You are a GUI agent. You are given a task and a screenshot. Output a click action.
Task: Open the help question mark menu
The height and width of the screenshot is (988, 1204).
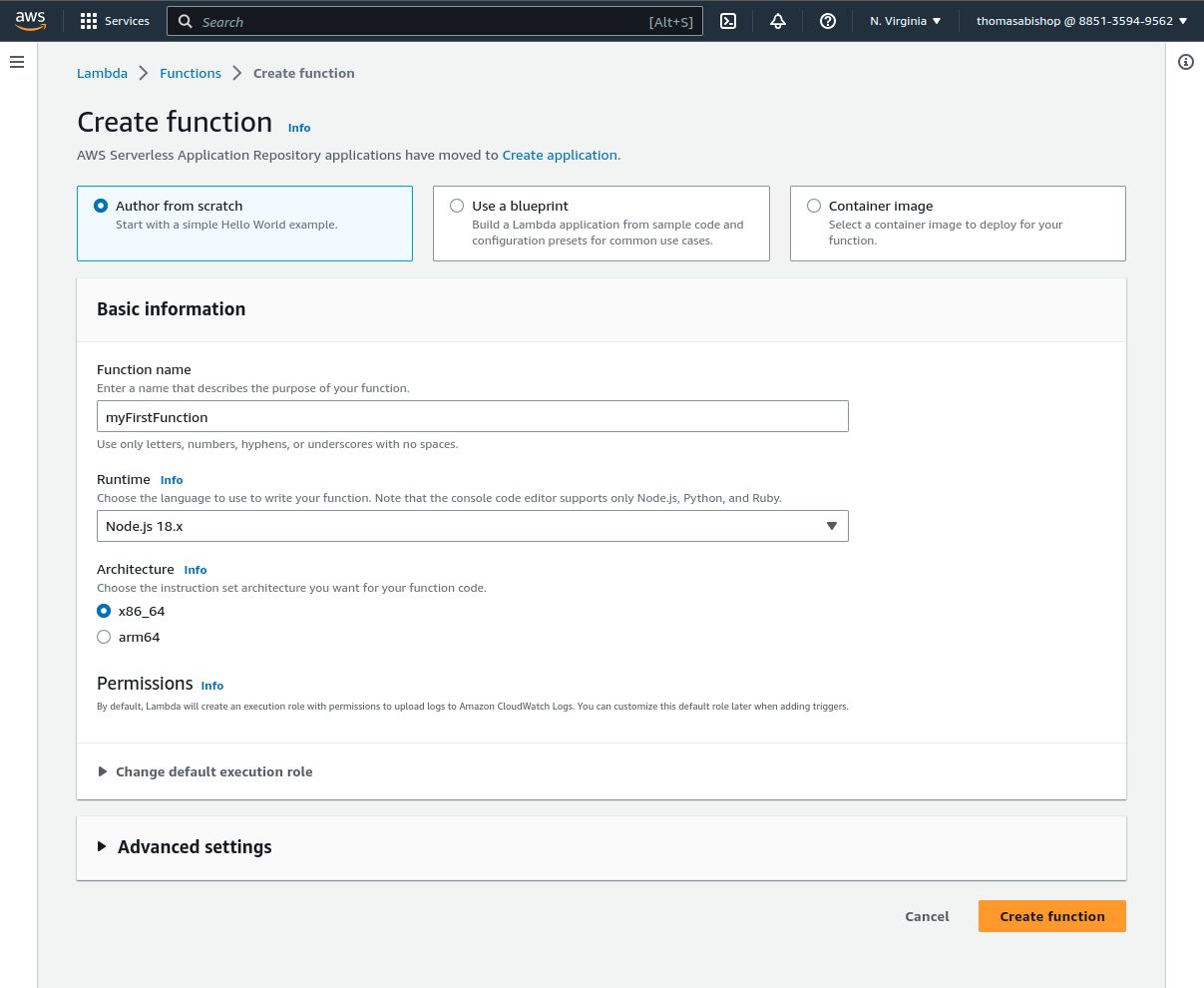(x=828, y=21)
